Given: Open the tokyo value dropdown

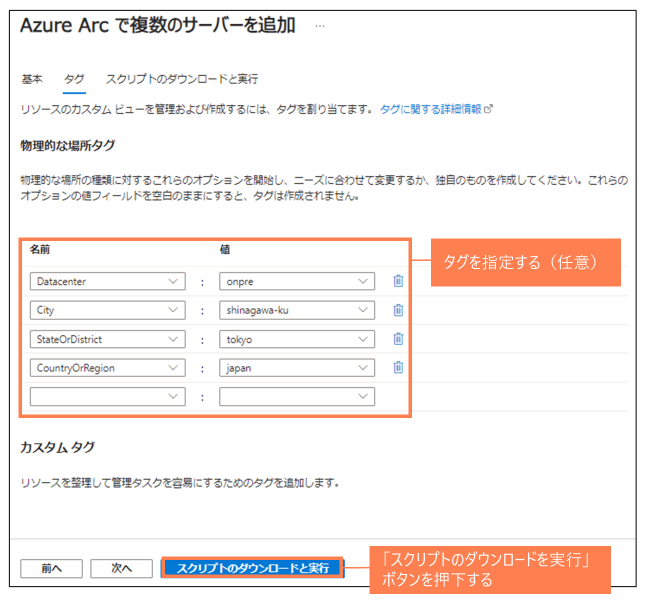Looking at the screenshot, I should tap(297, 339).
